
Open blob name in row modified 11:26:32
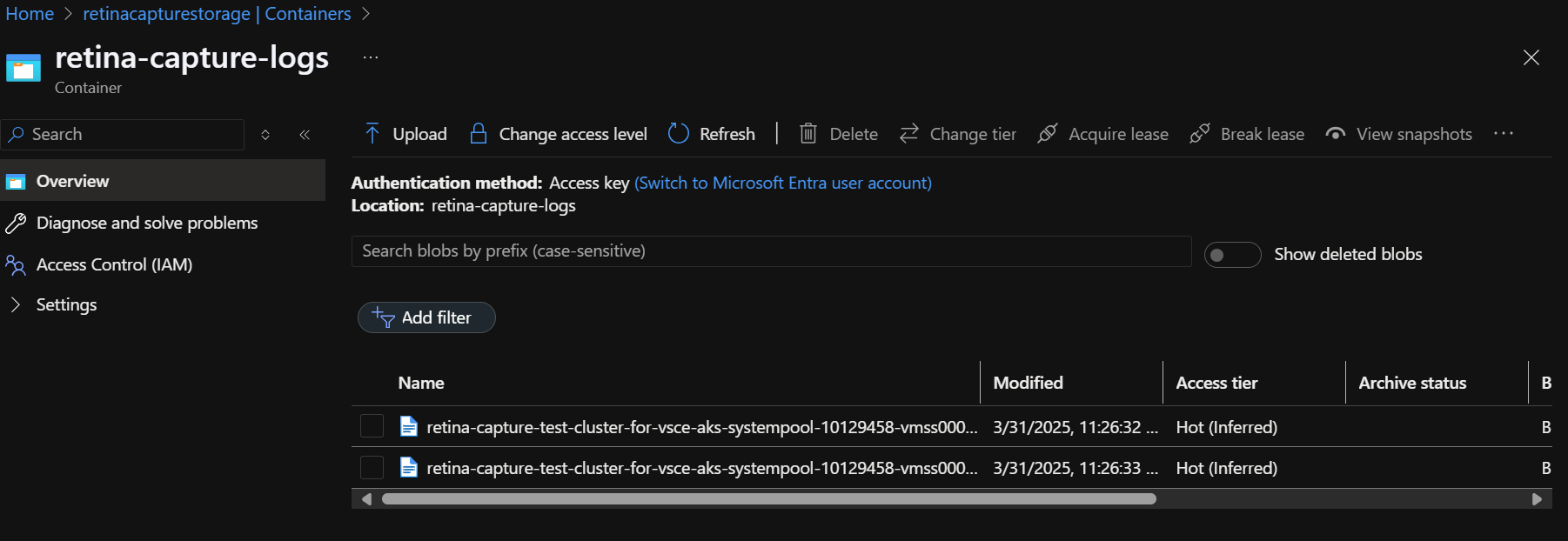click(x=702, y=427)
